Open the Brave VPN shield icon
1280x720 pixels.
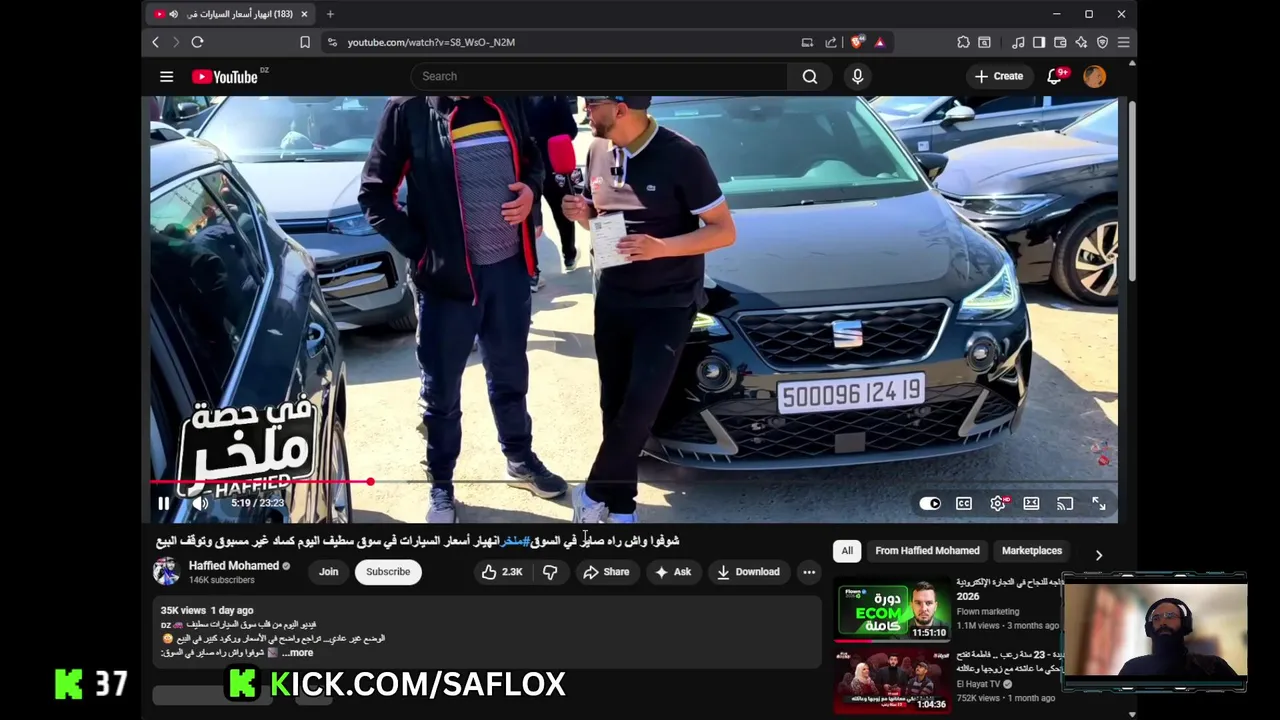point(1102,42)
